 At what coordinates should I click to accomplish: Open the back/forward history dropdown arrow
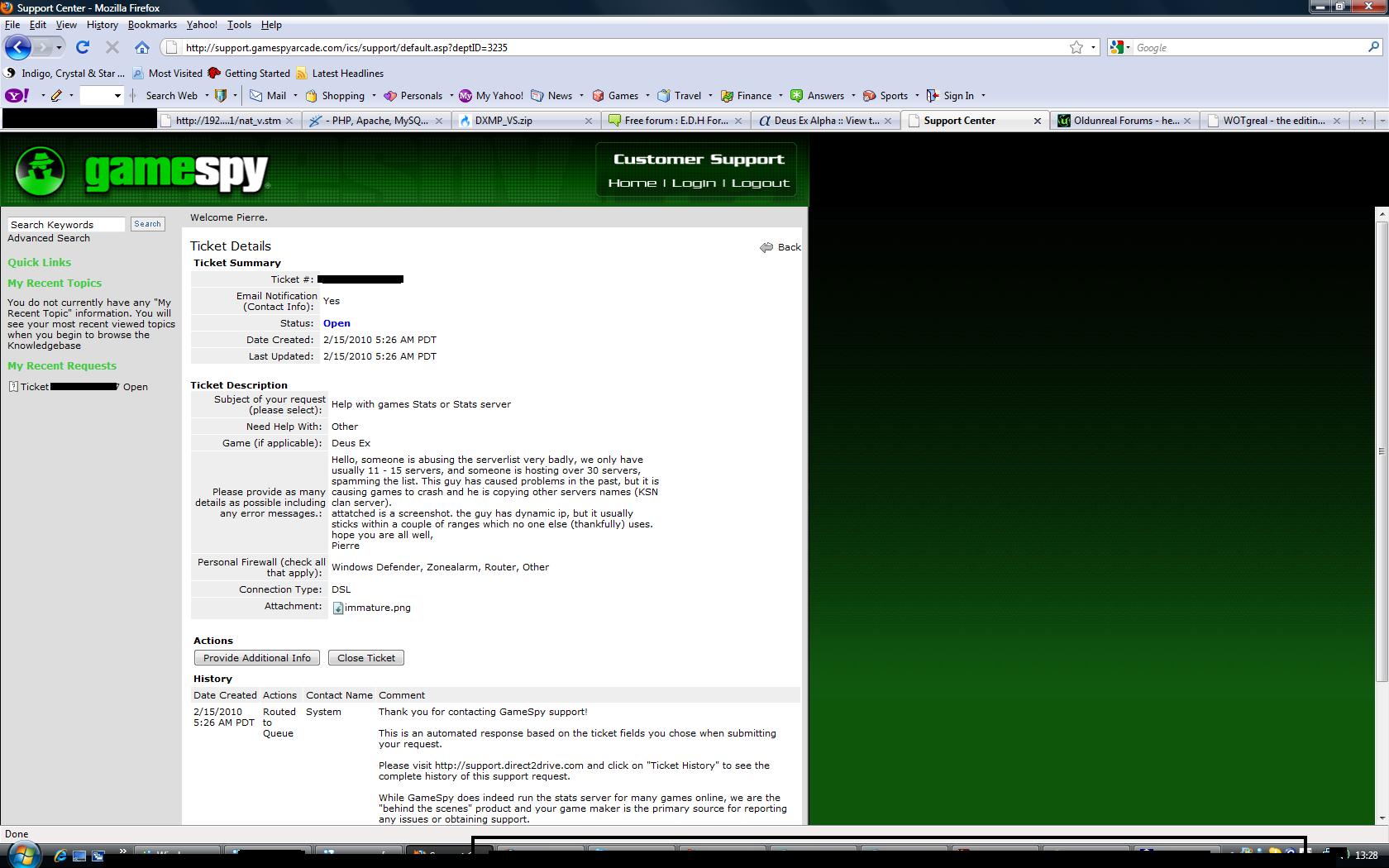(x=59, y=47)
